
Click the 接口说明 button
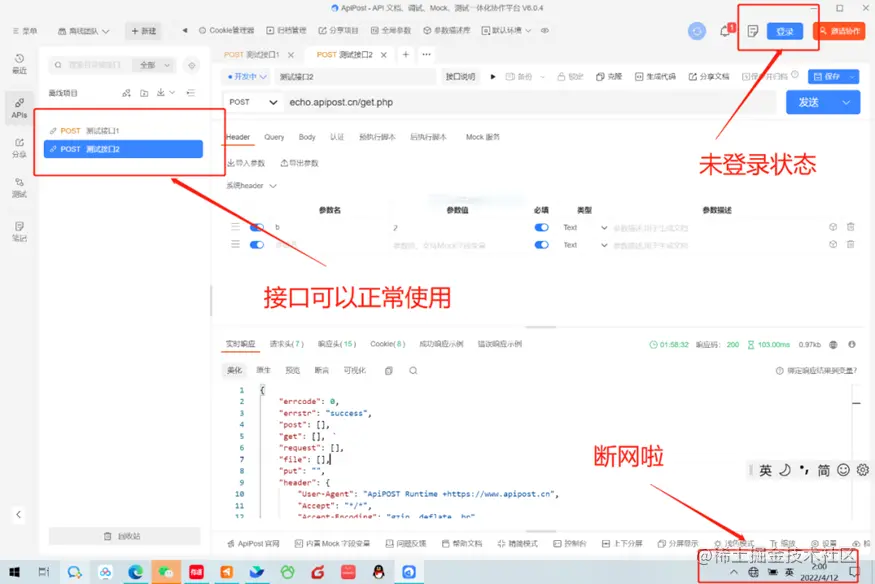pyautogui.click(x=460, y=76)
